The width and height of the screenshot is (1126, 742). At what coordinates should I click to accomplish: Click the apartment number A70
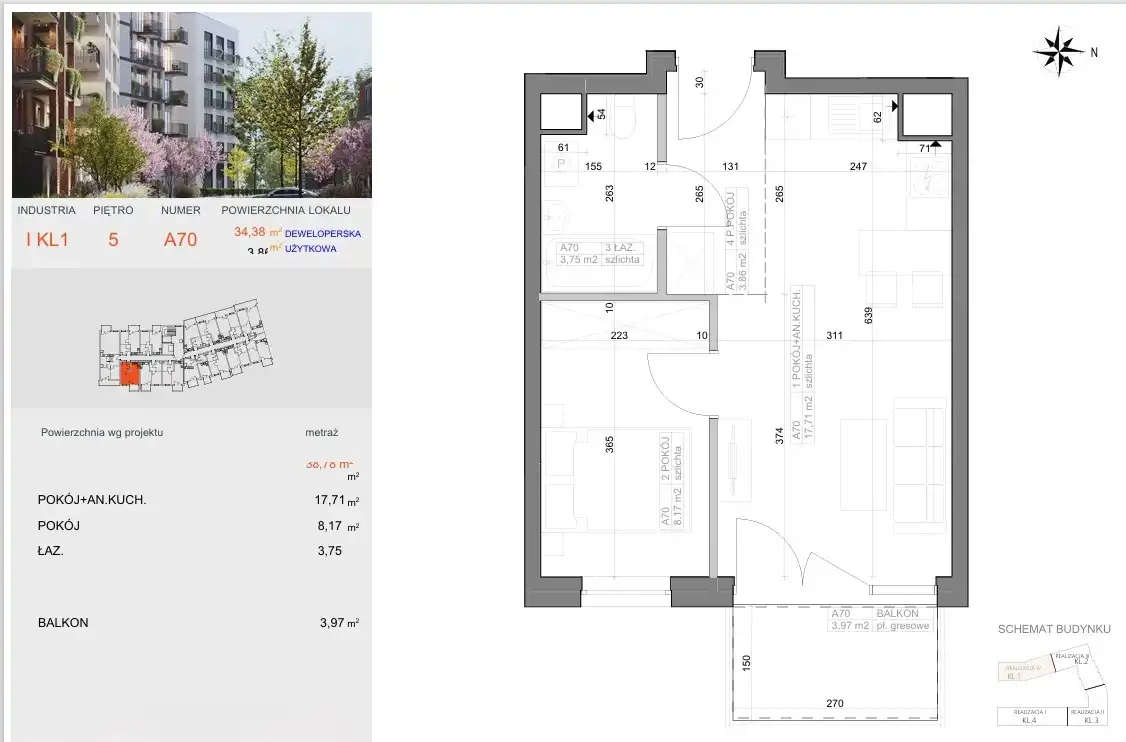tap(180, 239)
